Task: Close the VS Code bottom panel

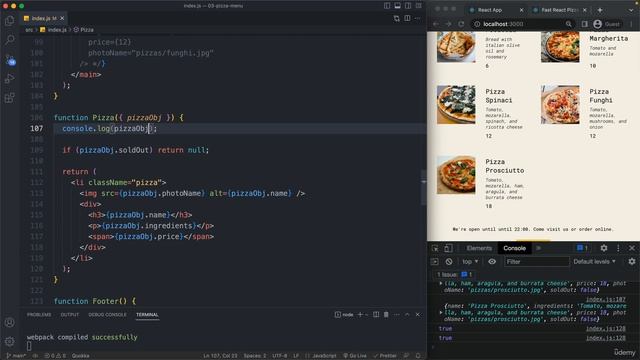Action: 417,315
